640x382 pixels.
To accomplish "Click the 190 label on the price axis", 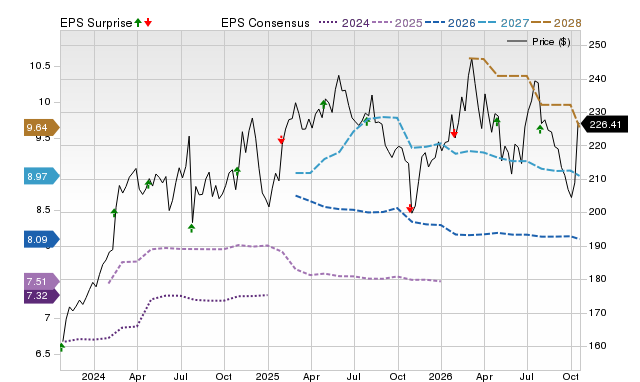I will [x=598, y=246].
